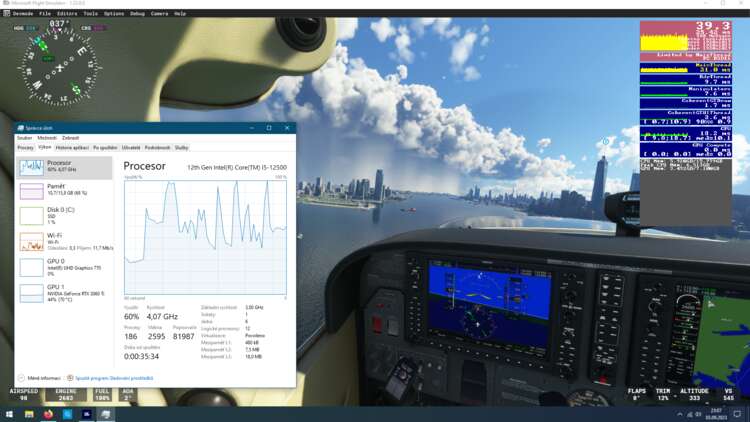This screenshot has width=750, height=422.
Task: Click the 60% CPU usage value
Action: point(132,317)
